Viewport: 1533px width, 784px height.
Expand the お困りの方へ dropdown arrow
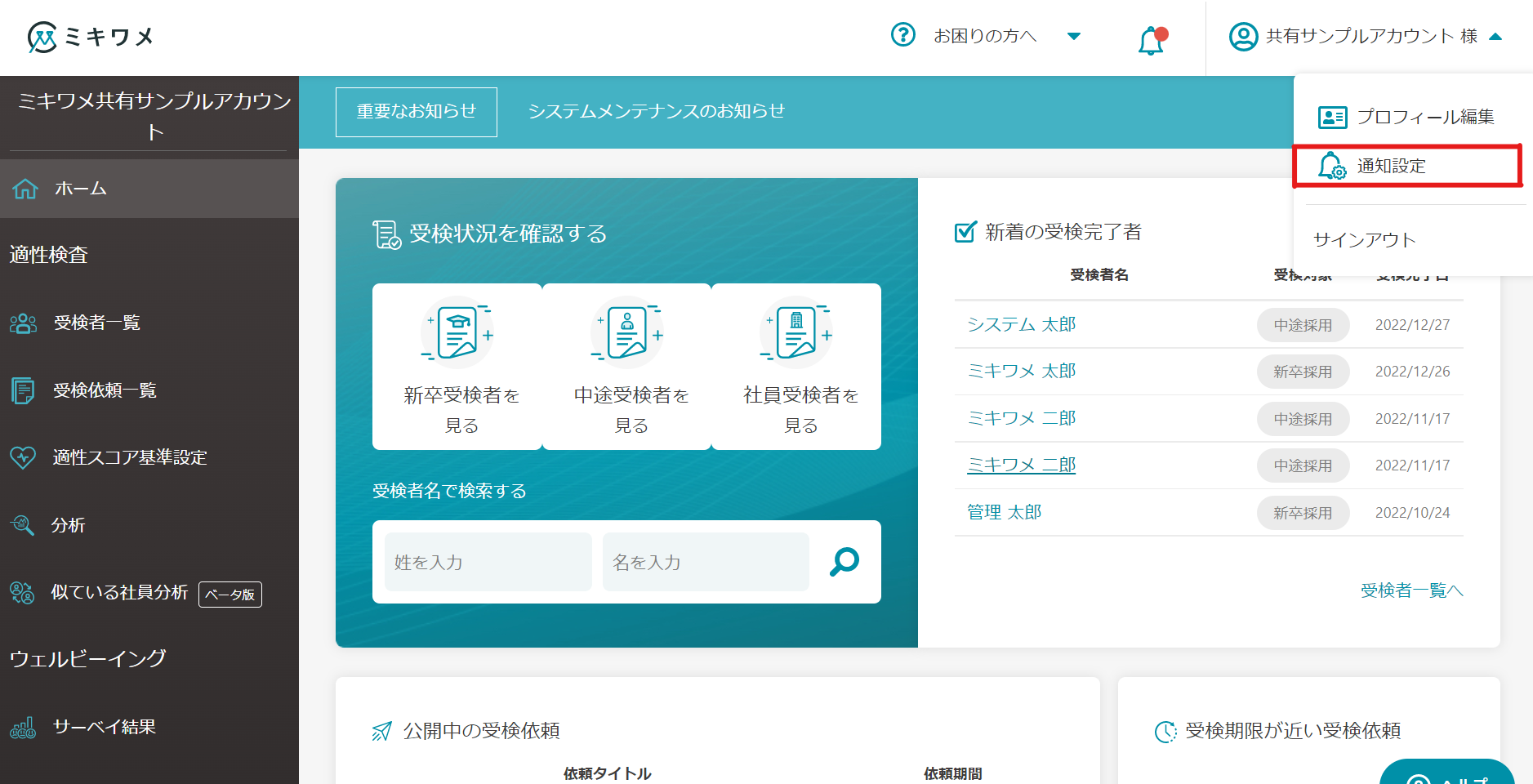(1074, 36)
